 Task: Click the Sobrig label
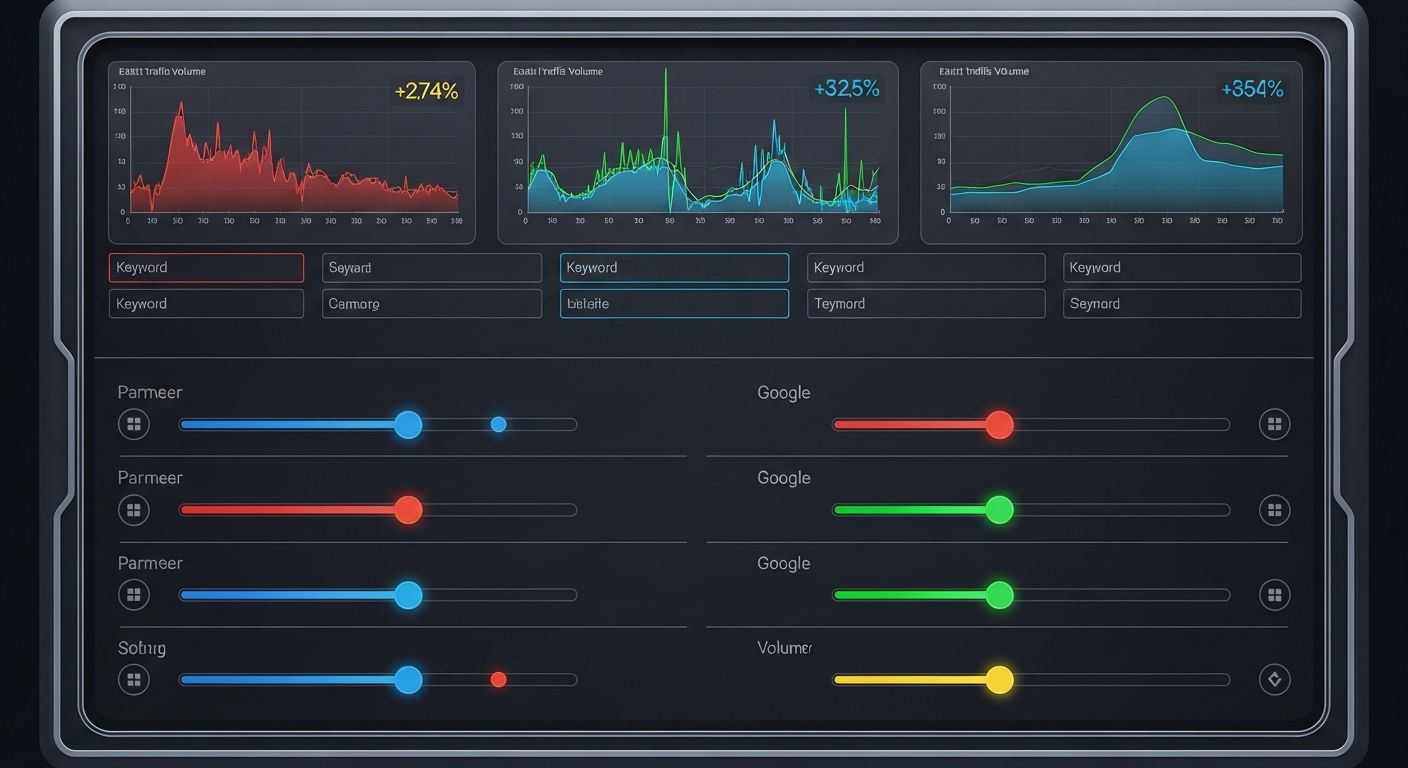[x=142, y=649]
